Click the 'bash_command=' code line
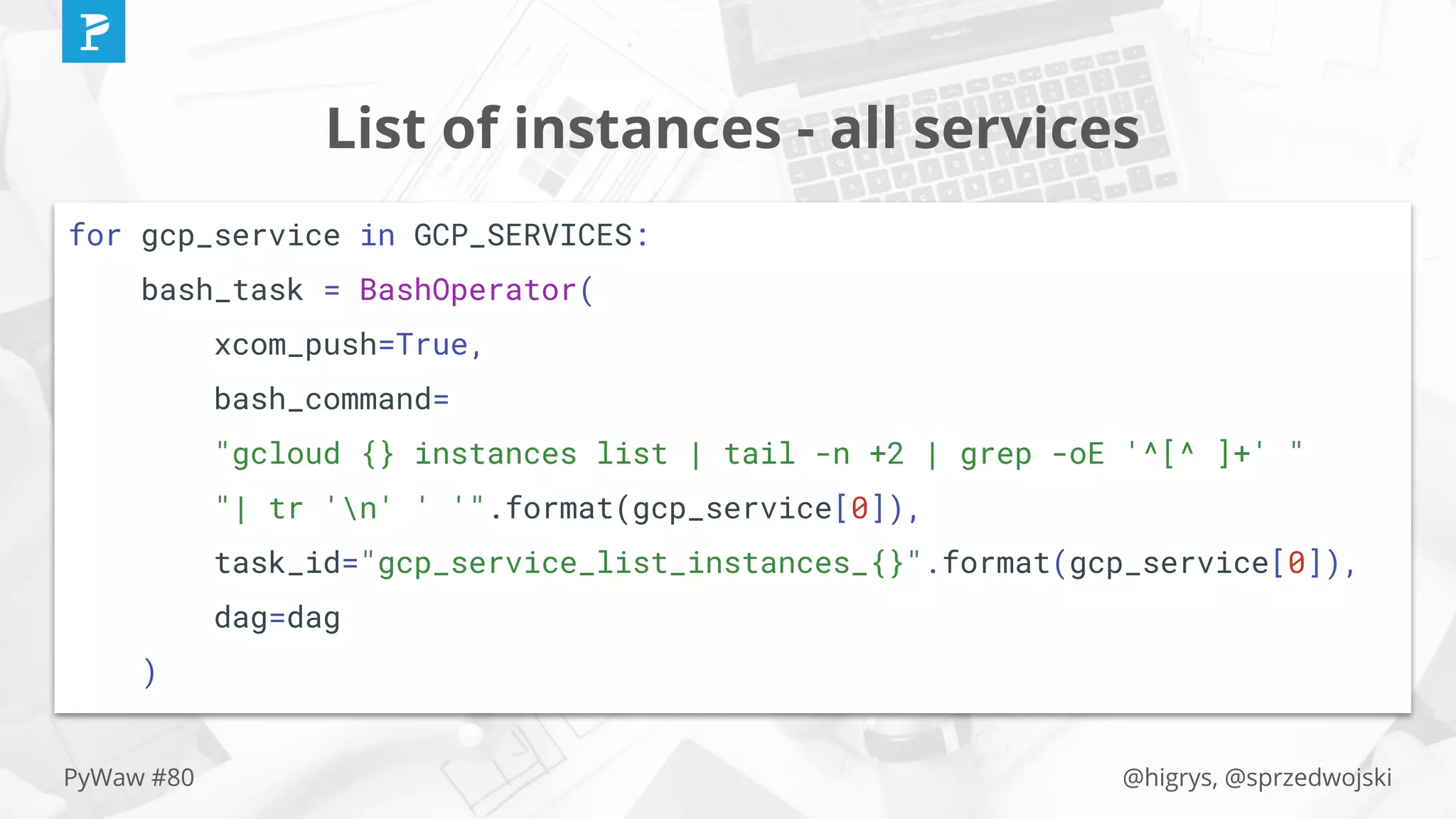1456x819 pixels. (x=331, y=400)
